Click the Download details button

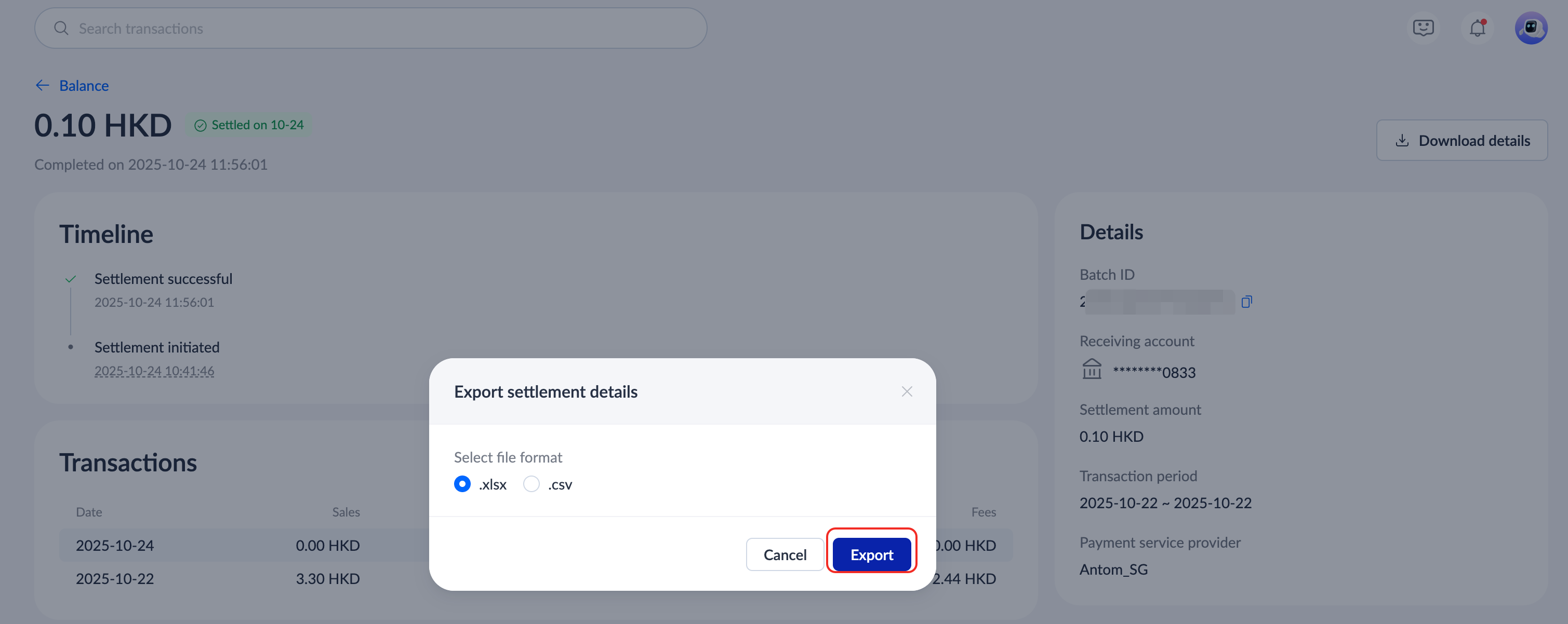click(1461, 141)
